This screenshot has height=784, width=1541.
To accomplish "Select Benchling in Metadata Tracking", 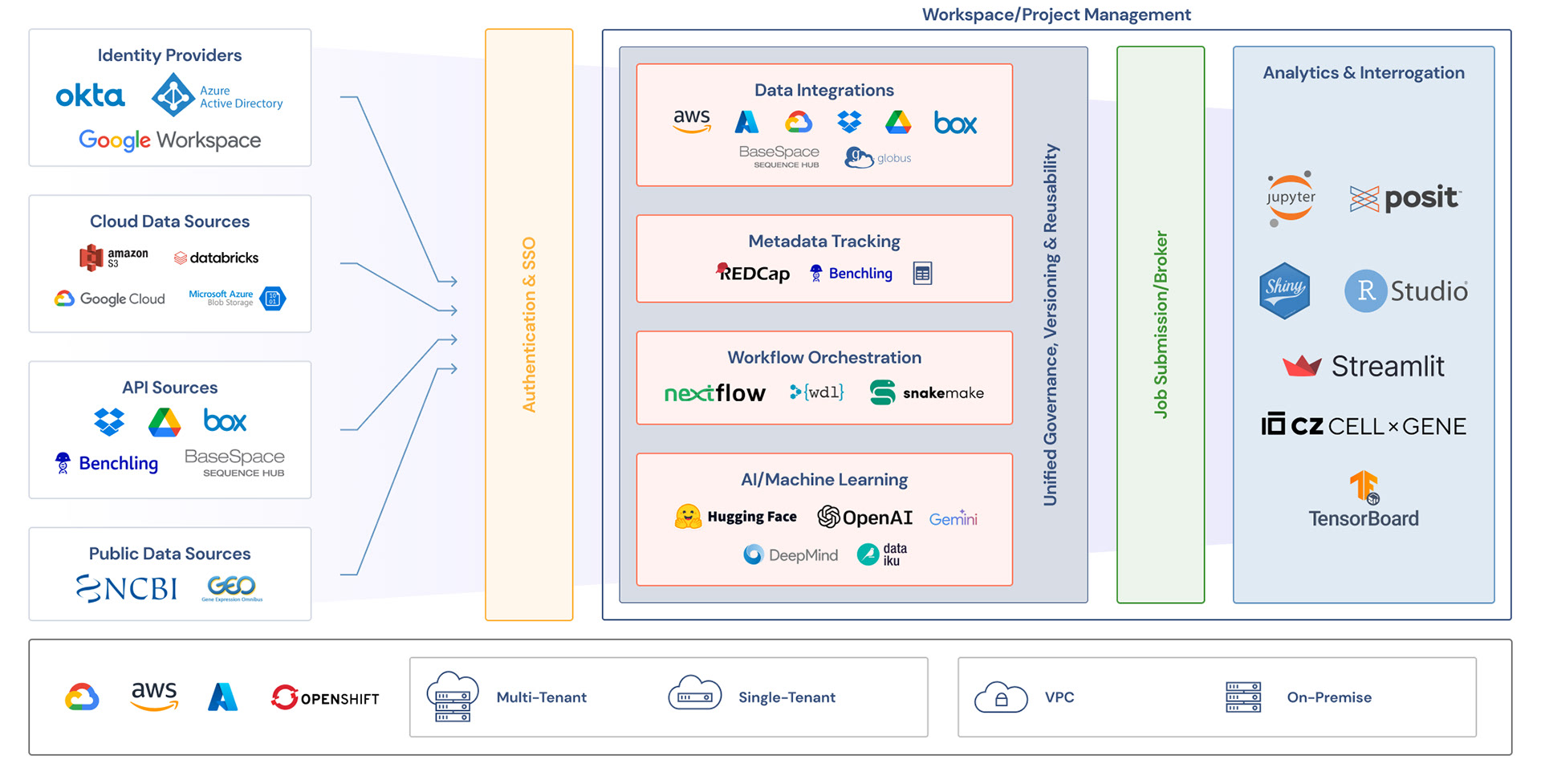I will pyautogui.click(x=851, y=274).
